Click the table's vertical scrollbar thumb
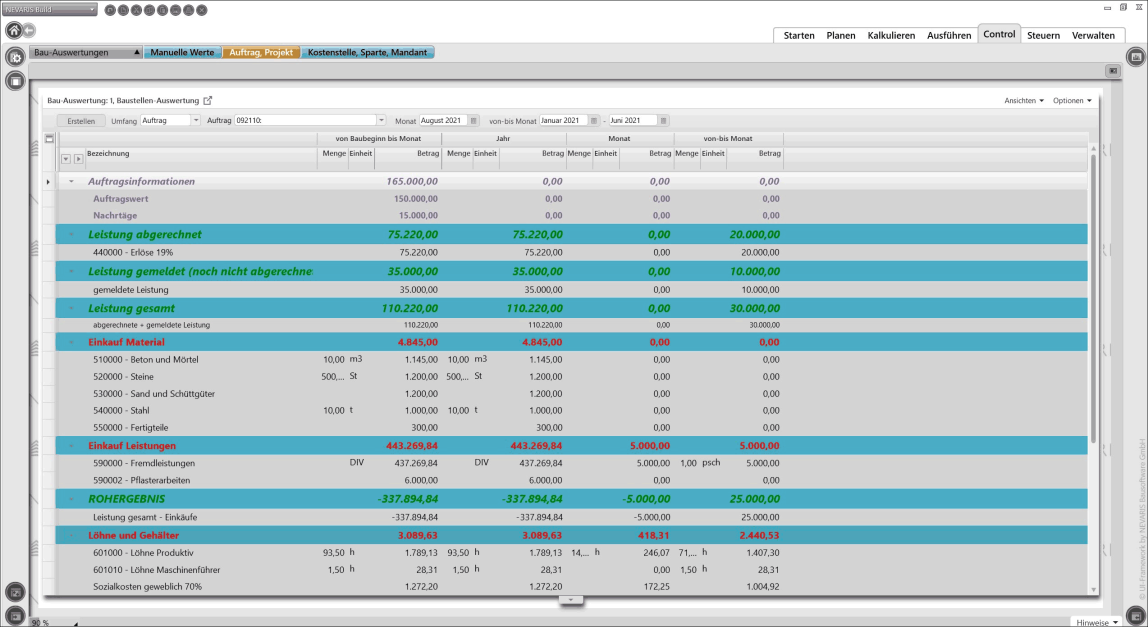The image size is (1148, 627). point(1094,299)
